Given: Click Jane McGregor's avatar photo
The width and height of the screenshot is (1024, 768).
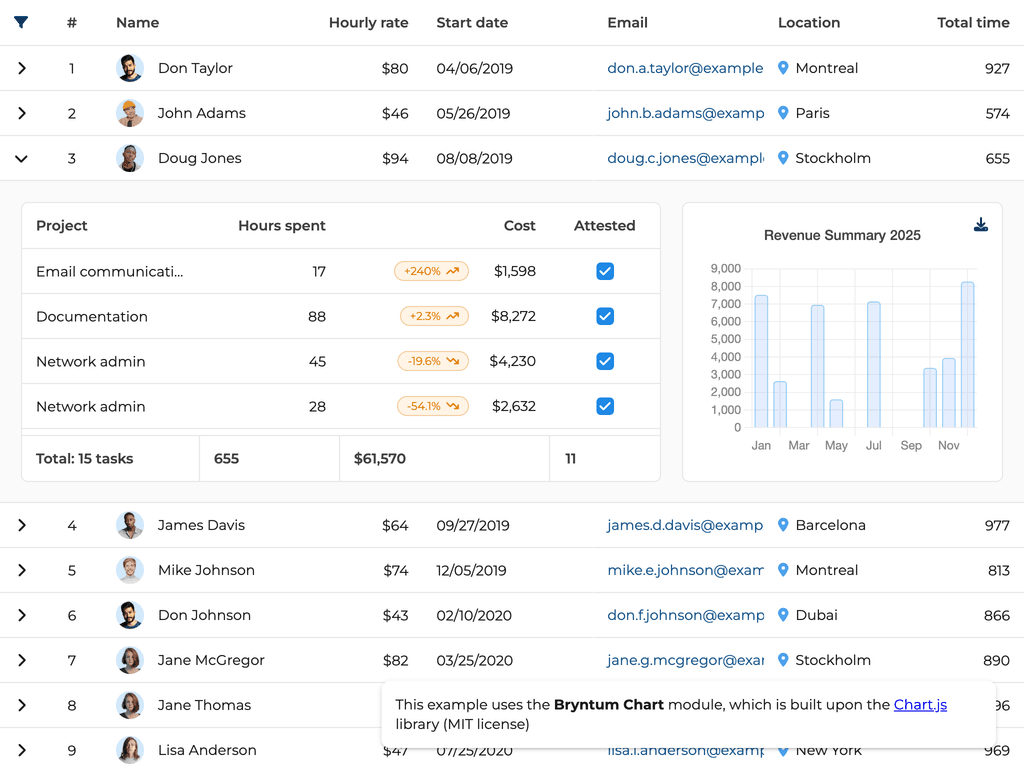Looking at the screenshot, I should (130, 660).
